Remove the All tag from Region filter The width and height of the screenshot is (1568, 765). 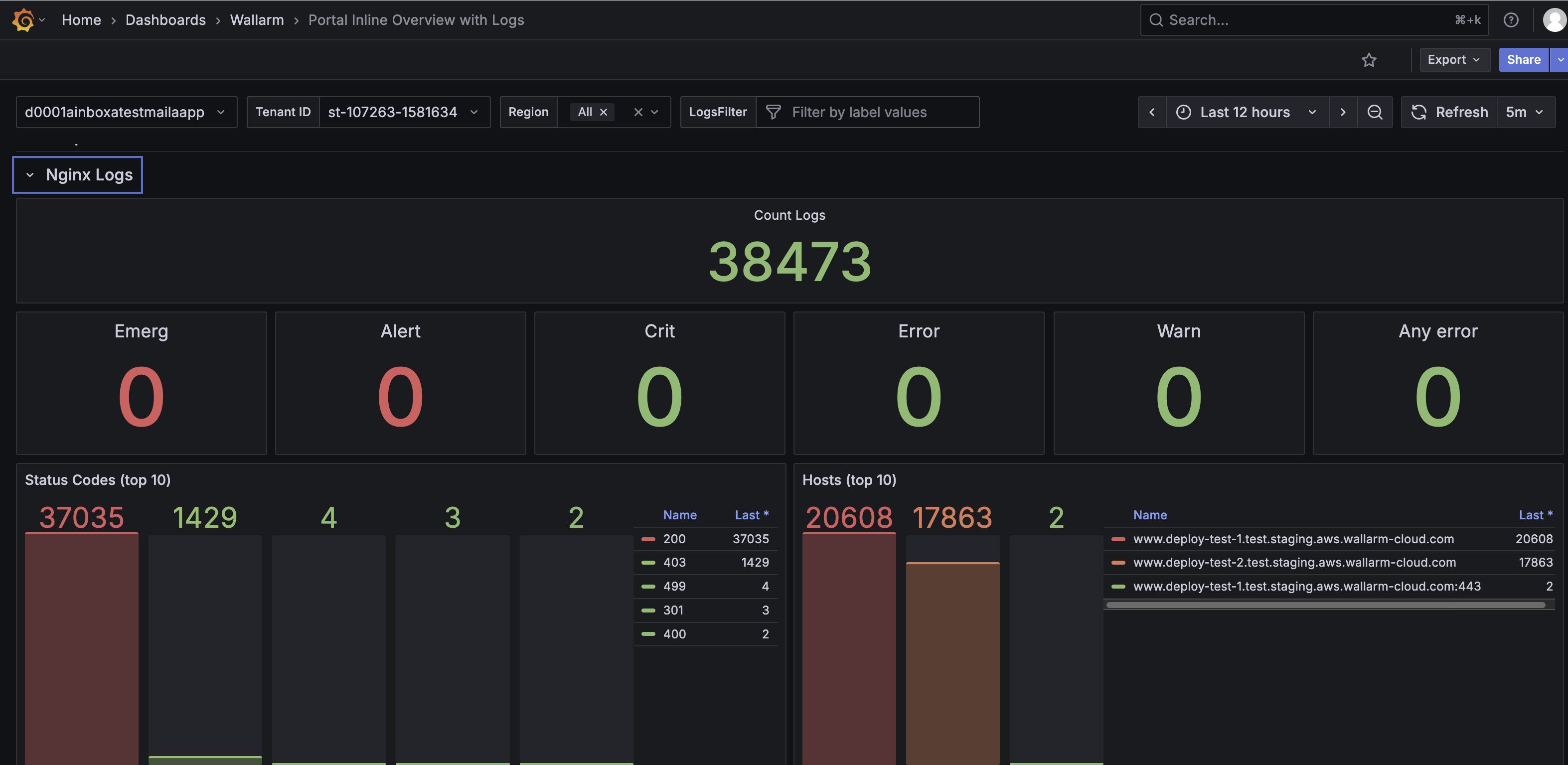604,112
